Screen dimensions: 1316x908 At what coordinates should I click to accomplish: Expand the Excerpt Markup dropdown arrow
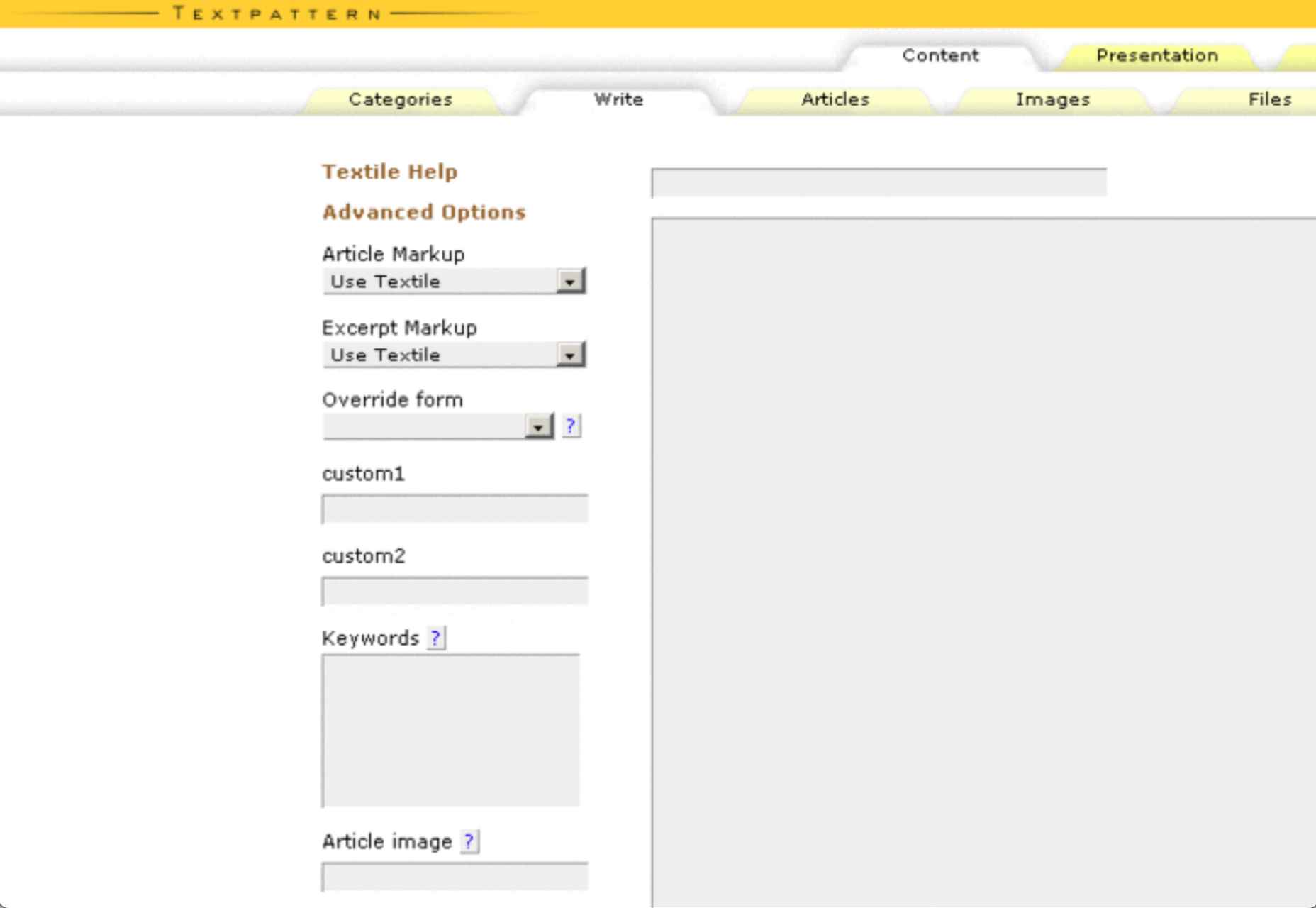click(569, 355)
